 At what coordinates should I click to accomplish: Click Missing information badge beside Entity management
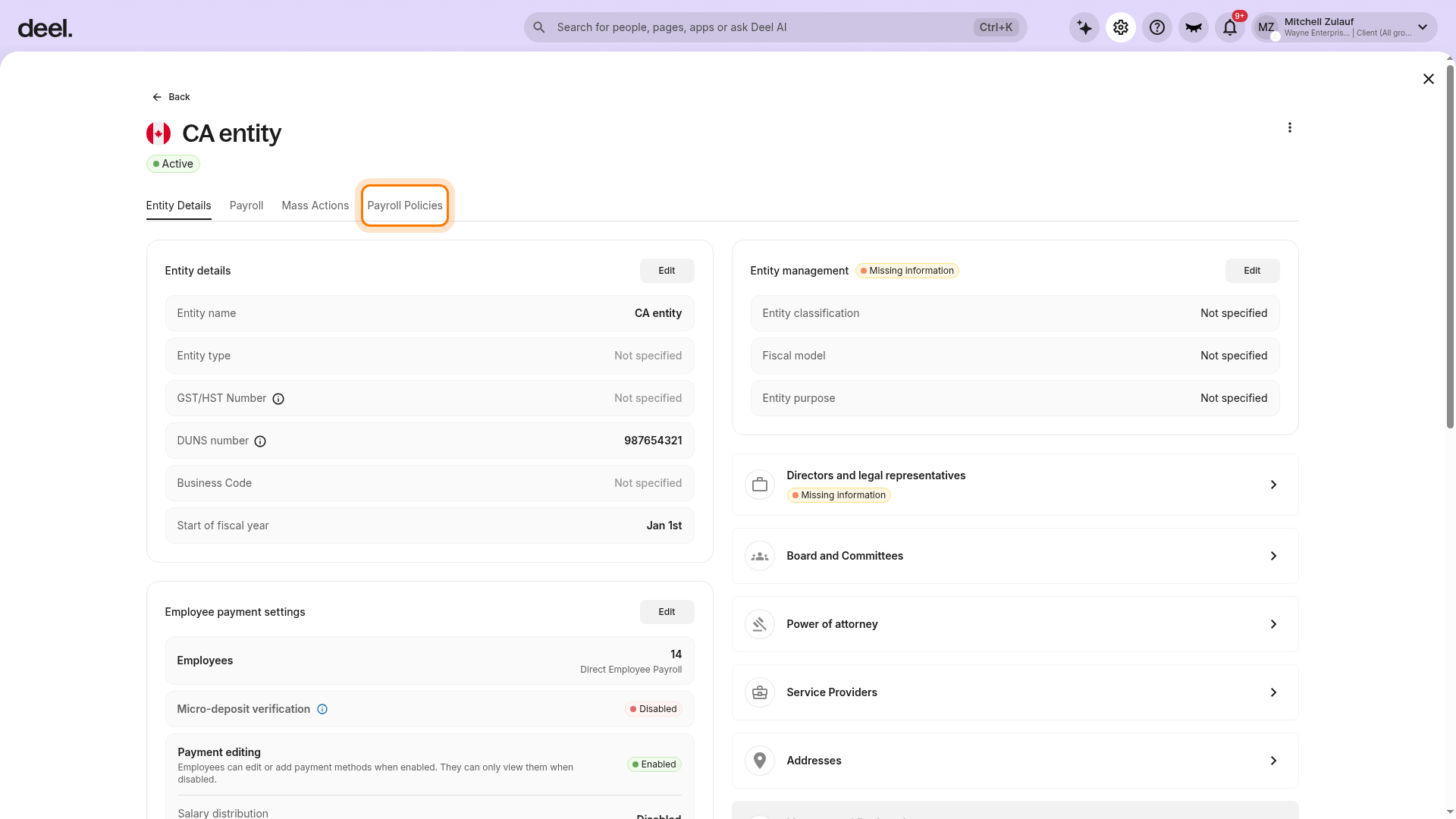click(908, 271)
